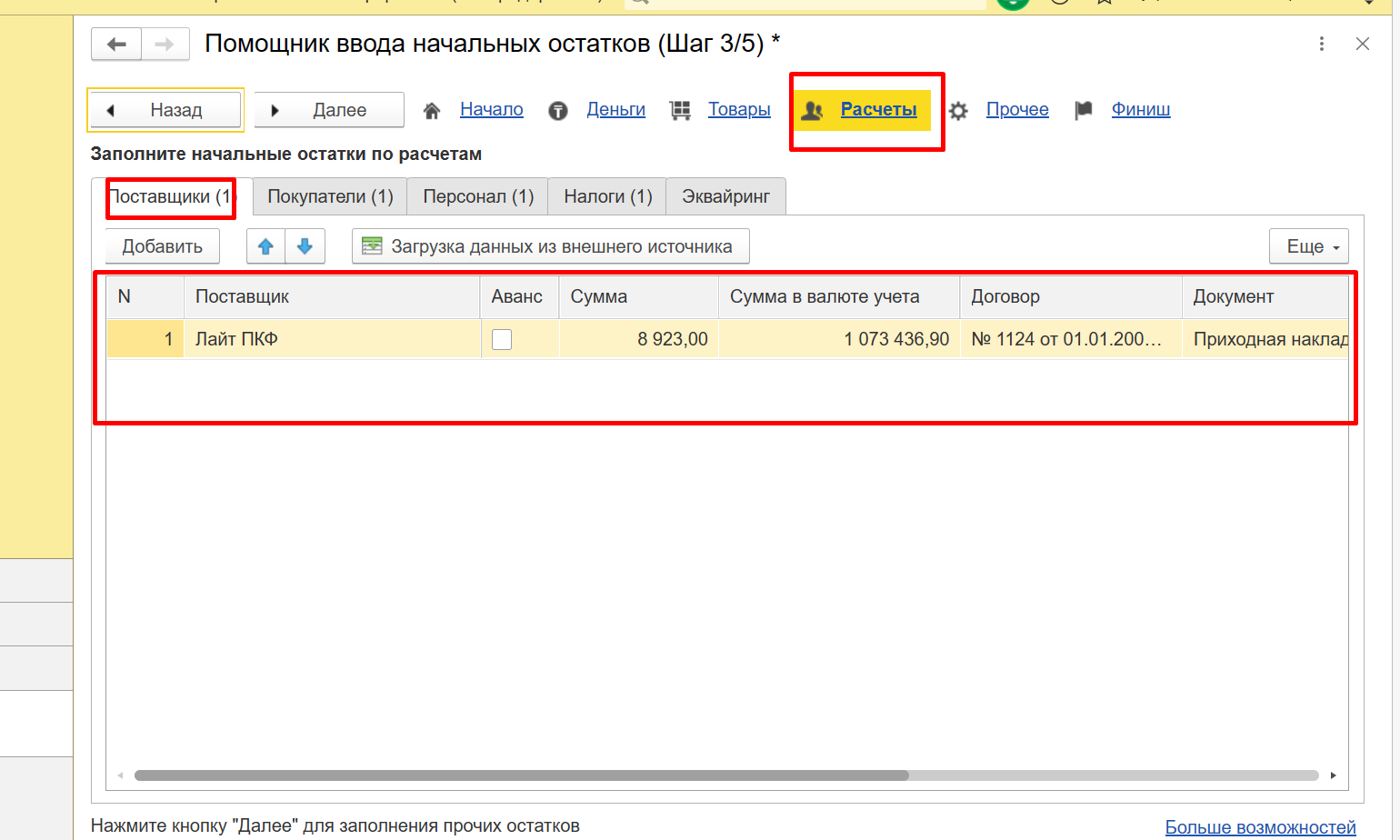Select the Договор cell № 1124
1400x840 pixels.
tap(1066, 339)
